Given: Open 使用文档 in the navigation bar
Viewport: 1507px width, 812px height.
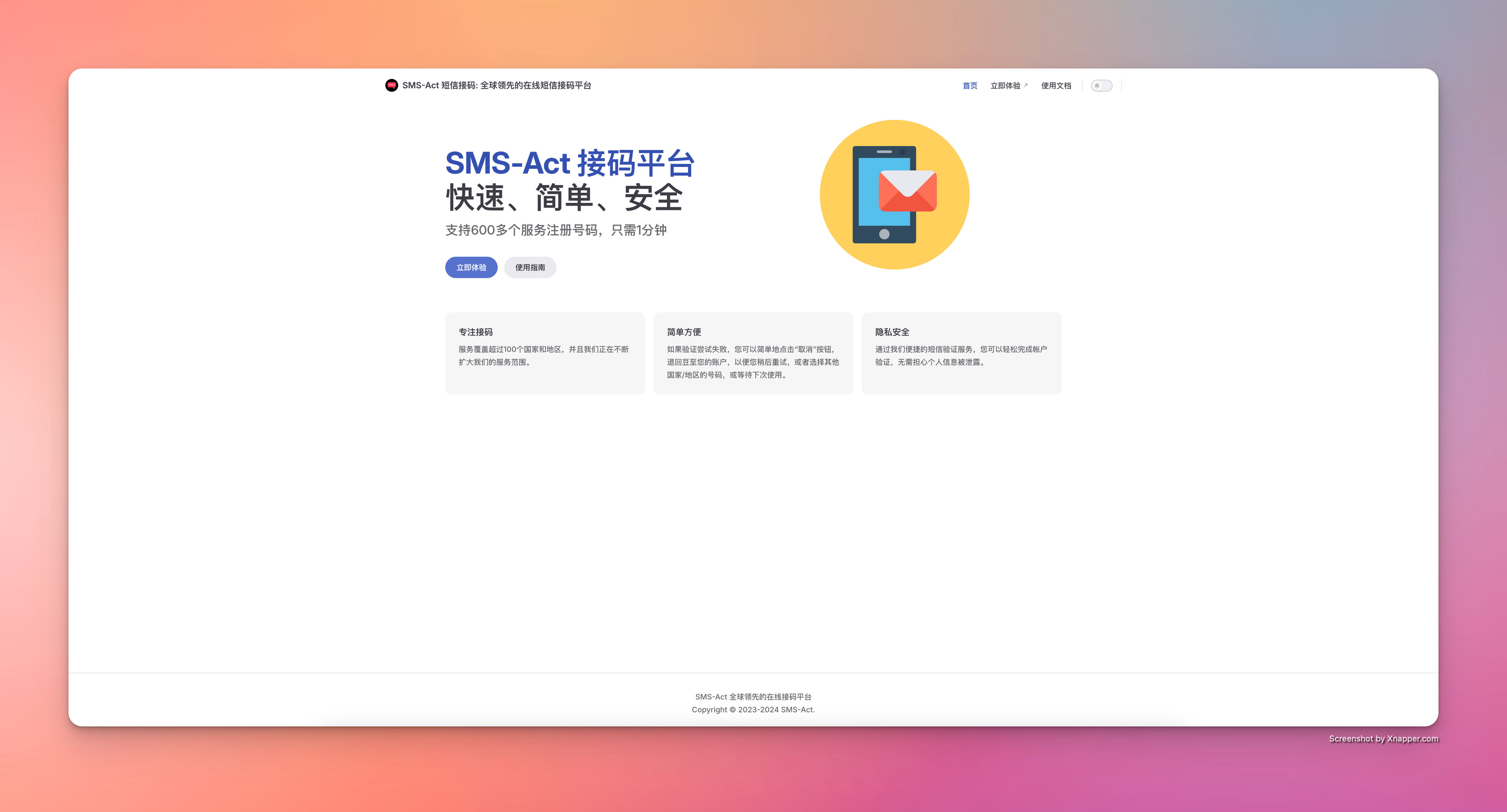Looking at the screenshot, I should point(1056,86).
